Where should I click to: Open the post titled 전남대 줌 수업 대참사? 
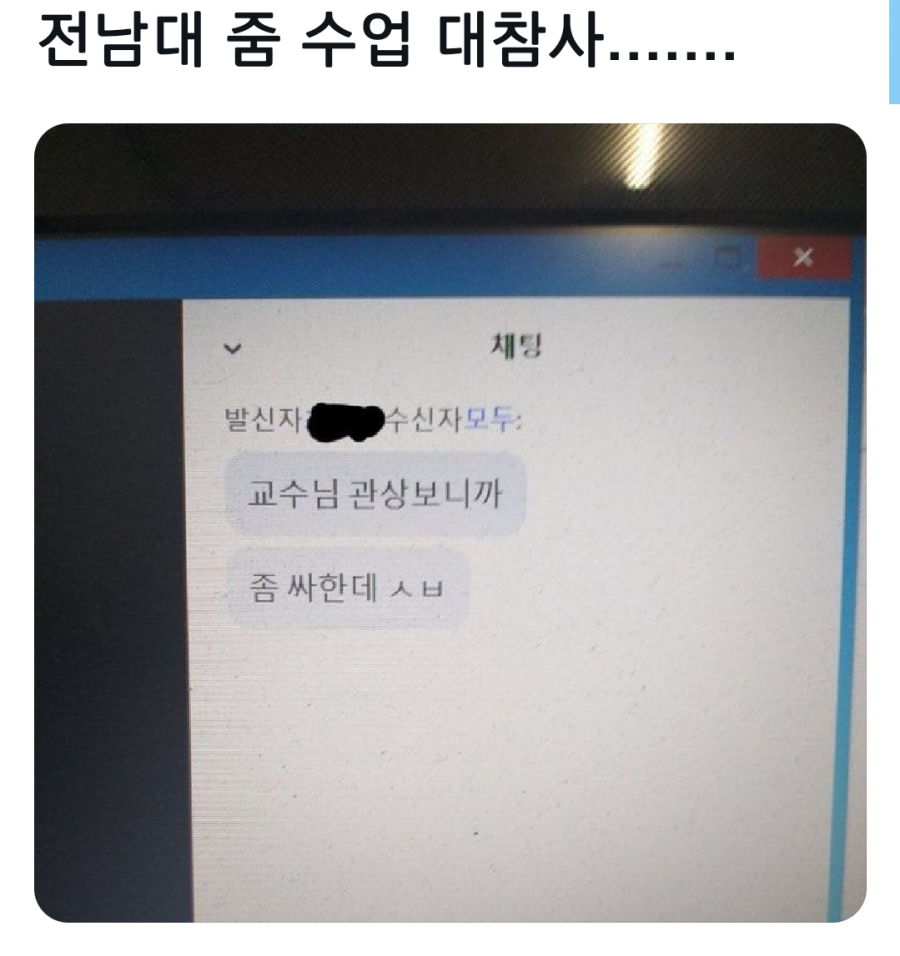387,41
